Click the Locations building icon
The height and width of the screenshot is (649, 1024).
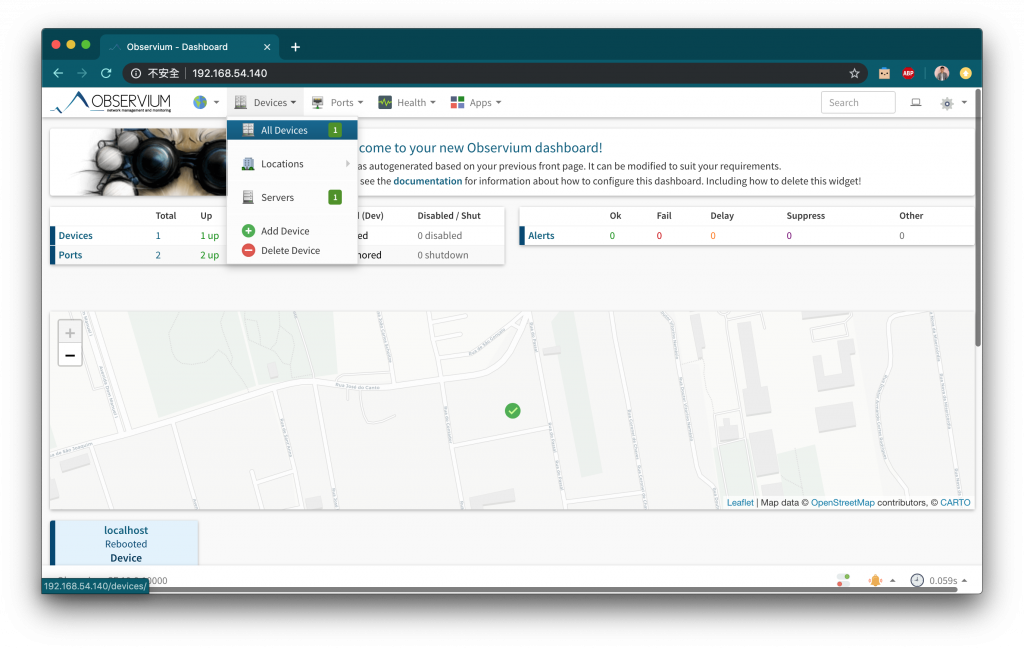[248, 164]
